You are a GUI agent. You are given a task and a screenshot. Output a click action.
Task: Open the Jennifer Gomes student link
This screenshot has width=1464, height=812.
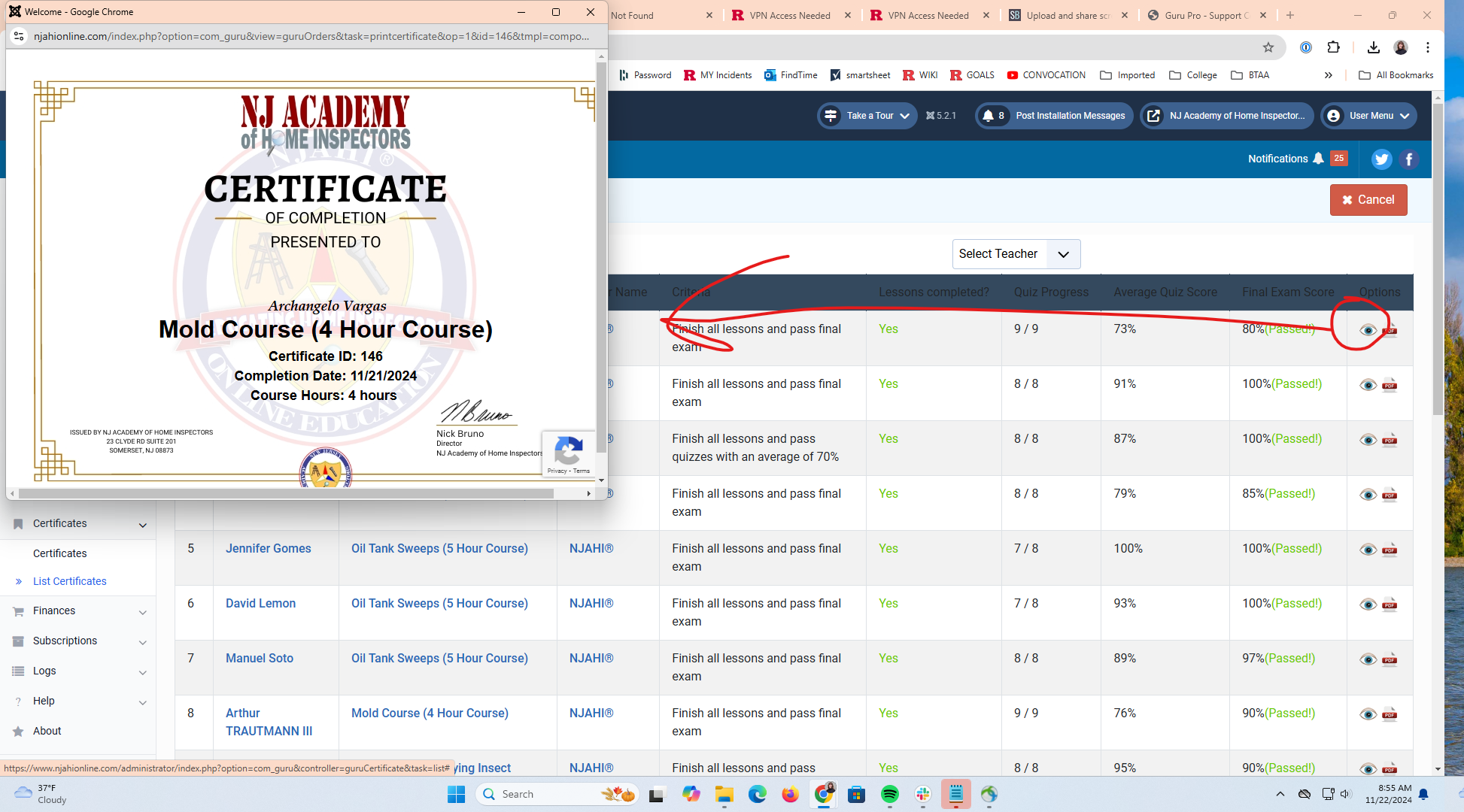tap(268, 548)
